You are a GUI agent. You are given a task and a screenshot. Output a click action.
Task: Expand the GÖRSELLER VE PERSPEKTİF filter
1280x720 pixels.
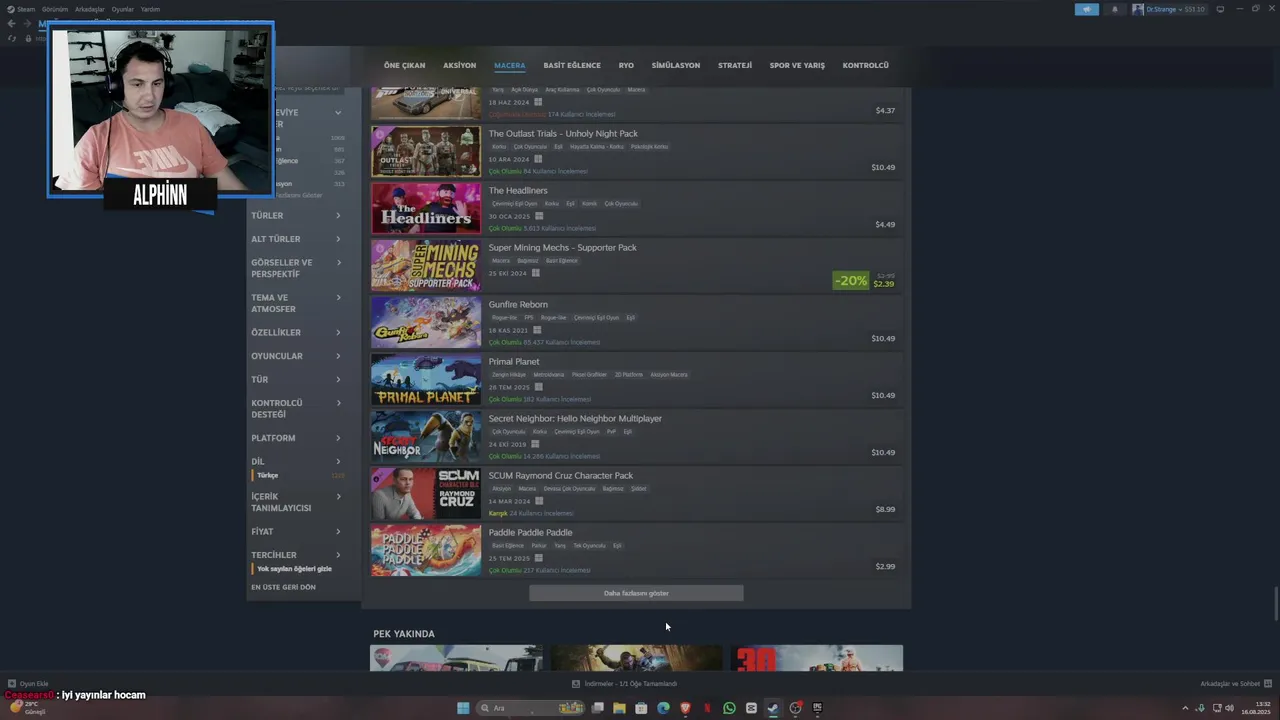[296, 268]
